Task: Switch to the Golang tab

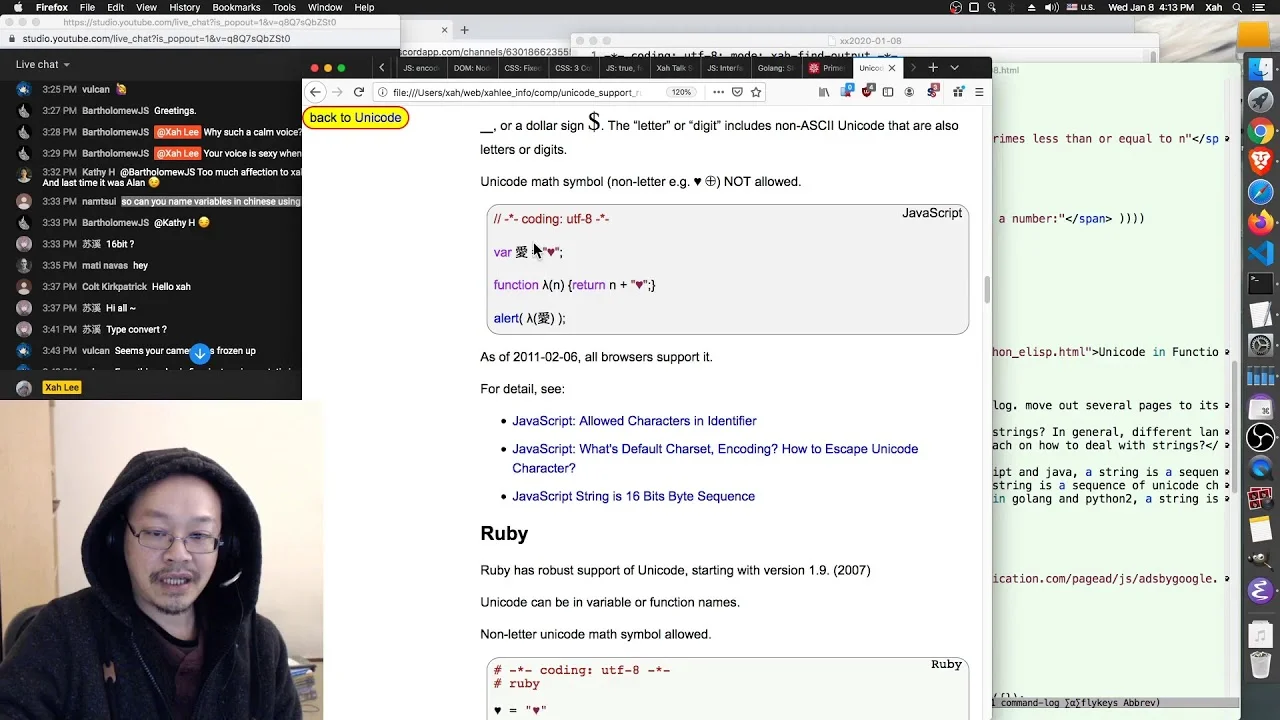Action: 775,68
